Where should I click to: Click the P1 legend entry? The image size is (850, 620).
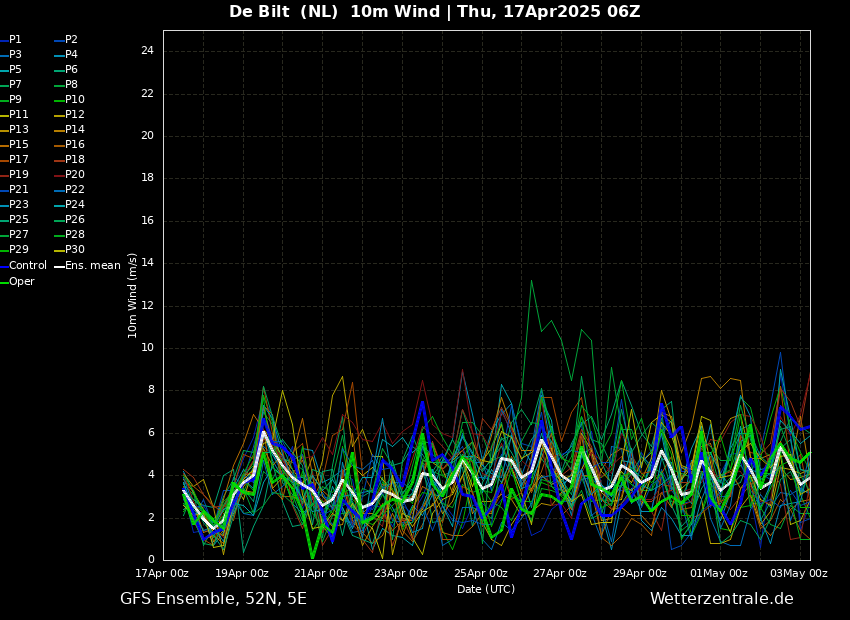pos(15,40)
